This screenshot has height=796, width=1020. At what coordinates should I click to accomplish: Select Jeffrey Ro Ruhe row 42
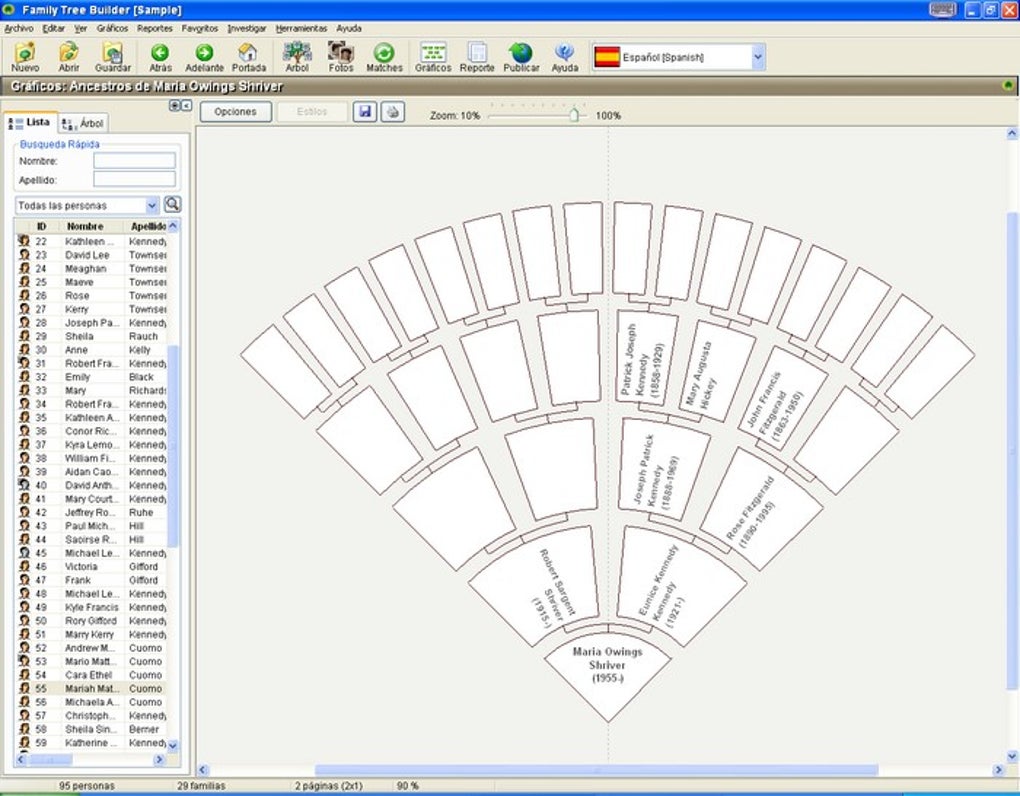[91, 512]
